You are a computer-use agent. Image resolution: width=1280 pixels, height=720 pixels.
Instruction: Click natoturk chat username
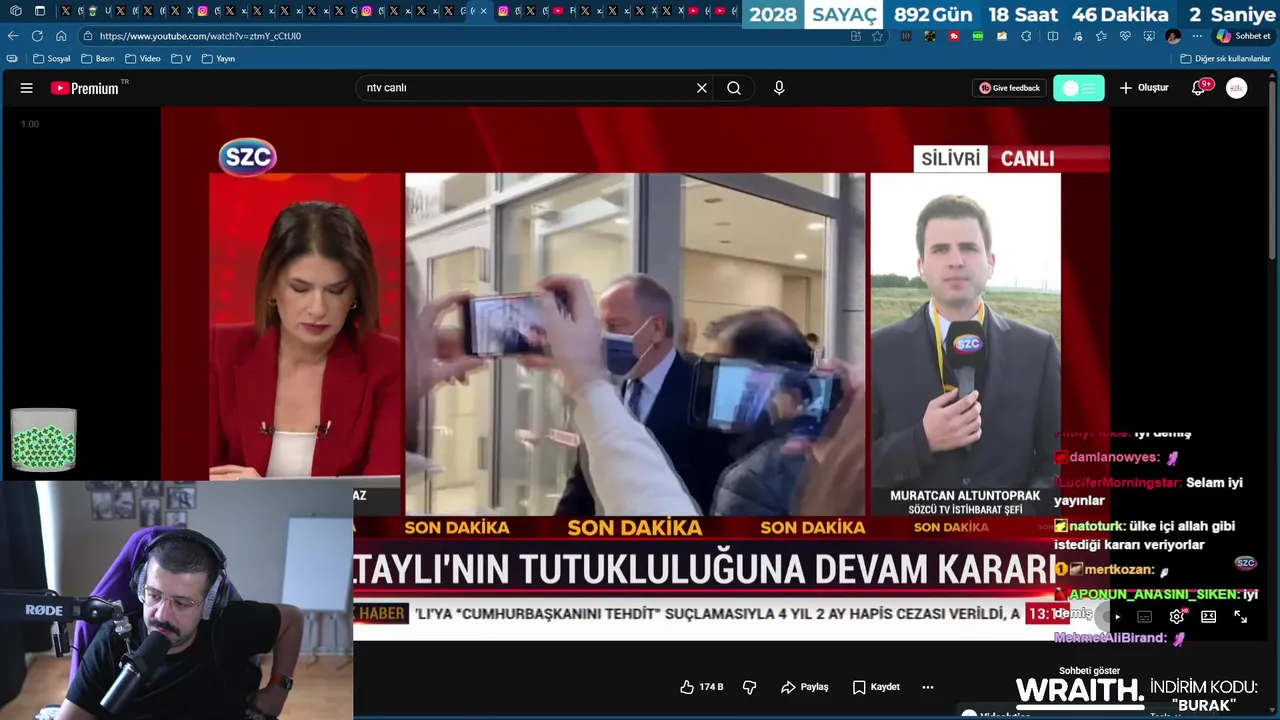(x=1097, y=526)
